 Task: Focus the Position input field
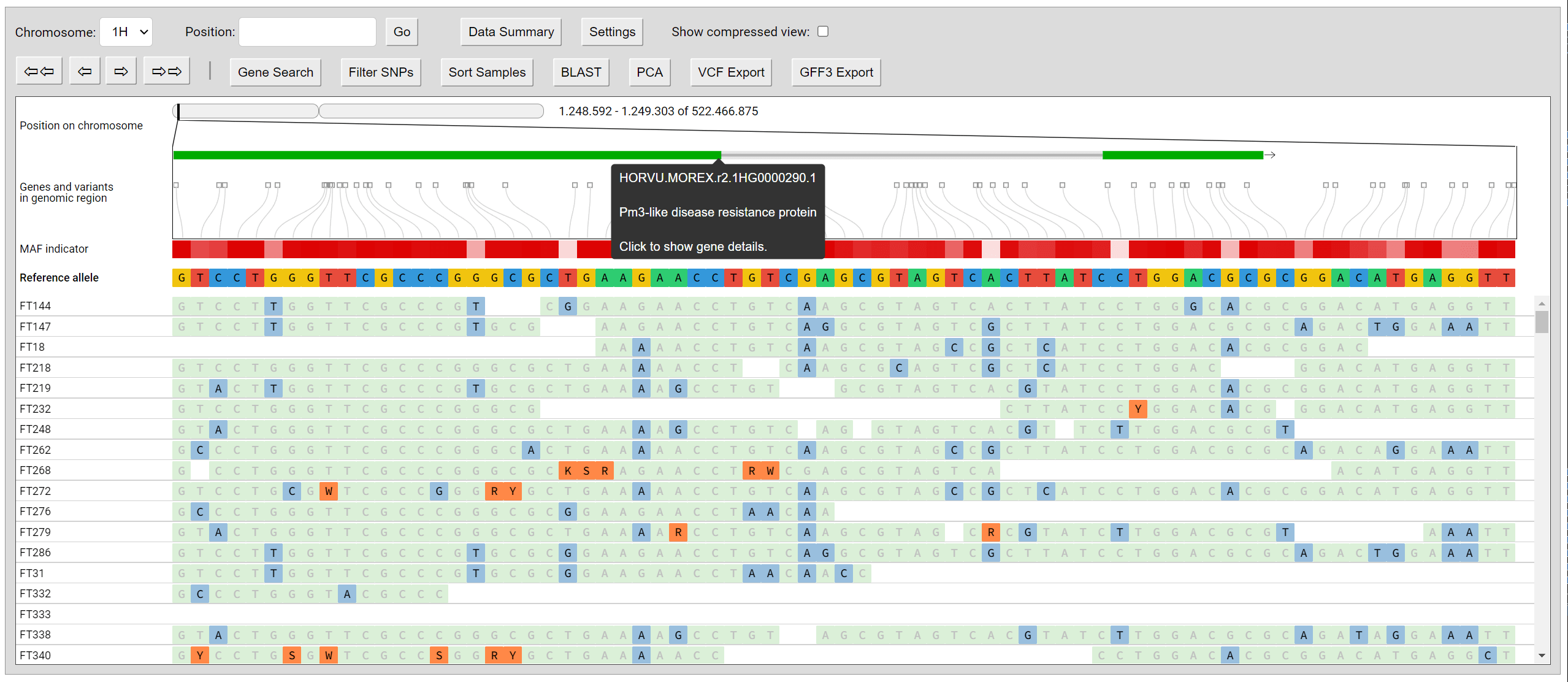tap(307, 32)
